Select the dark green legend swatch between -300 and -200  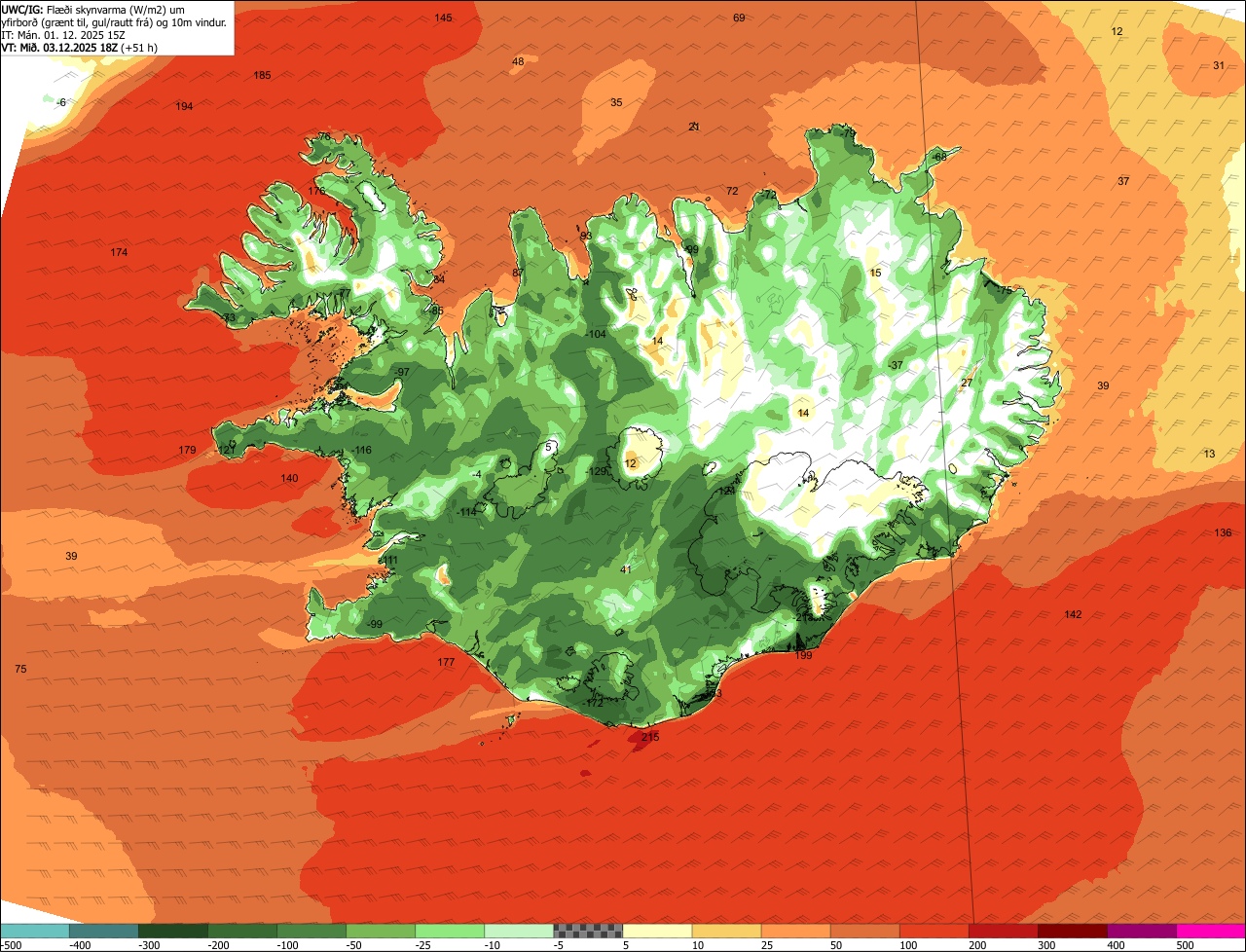pos(172,931)
